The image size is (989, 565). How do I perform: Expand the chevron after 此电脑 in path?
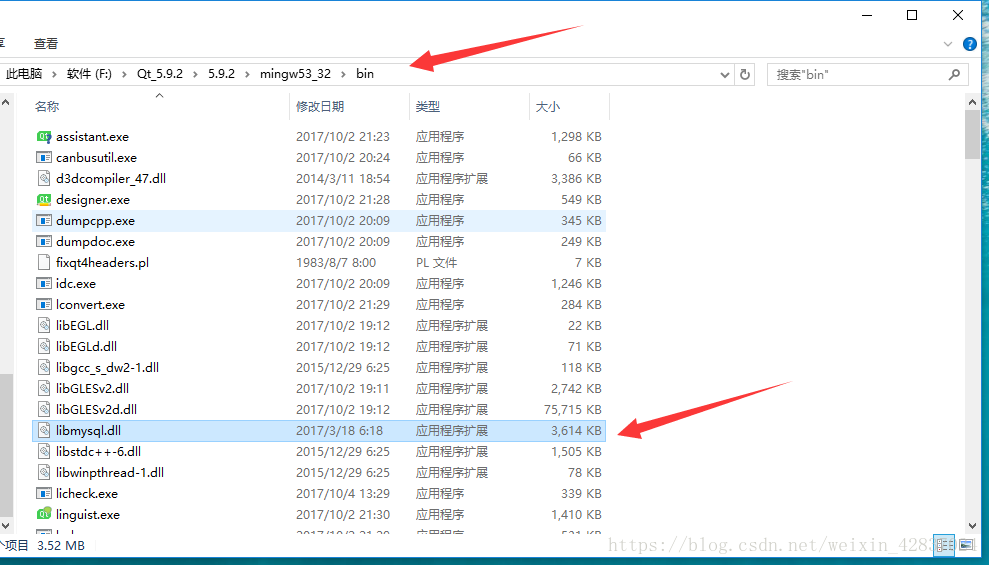[x=55, y=74]
